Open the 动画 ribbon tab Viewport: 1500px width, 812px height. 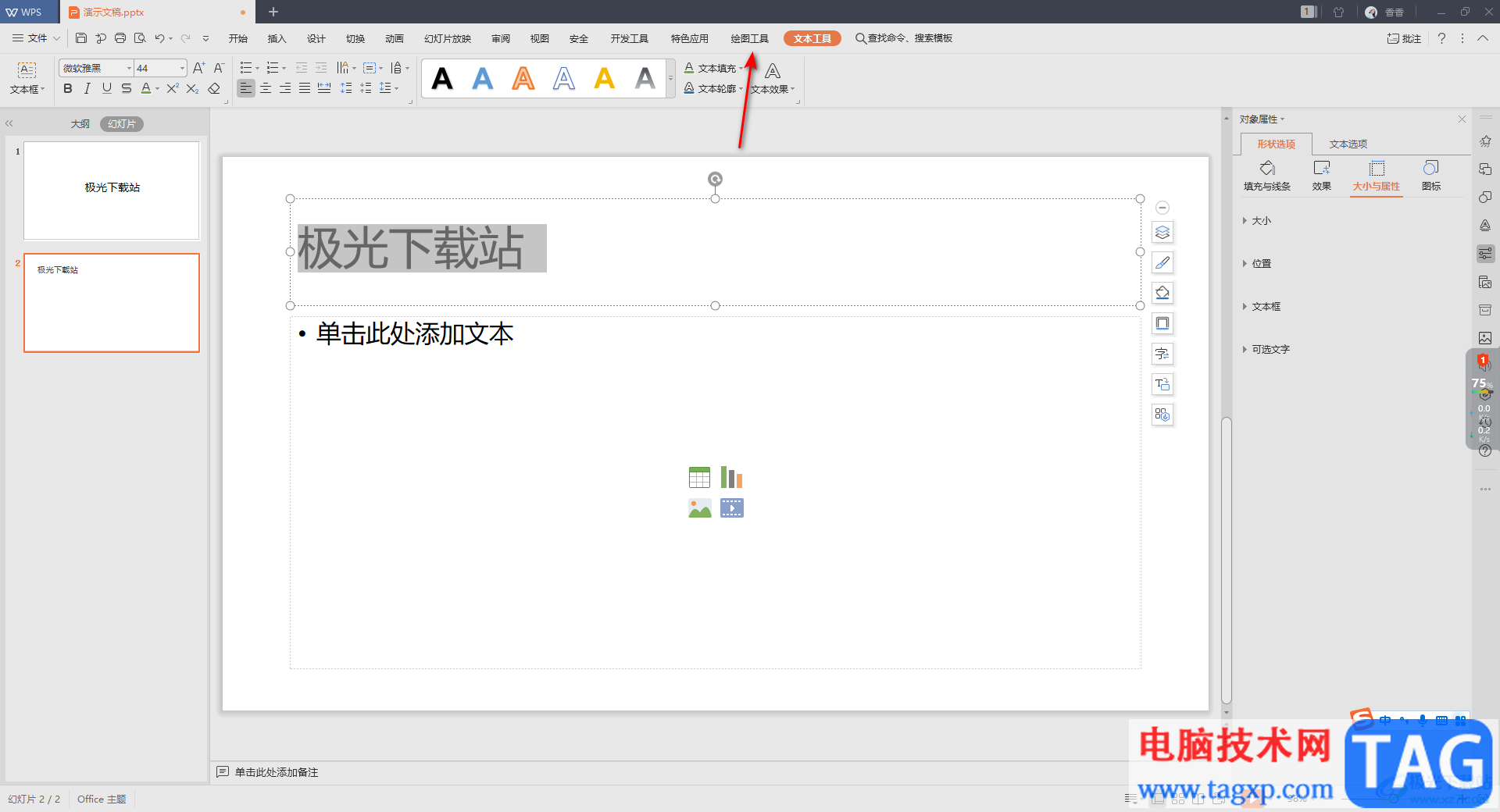[395, 38]
